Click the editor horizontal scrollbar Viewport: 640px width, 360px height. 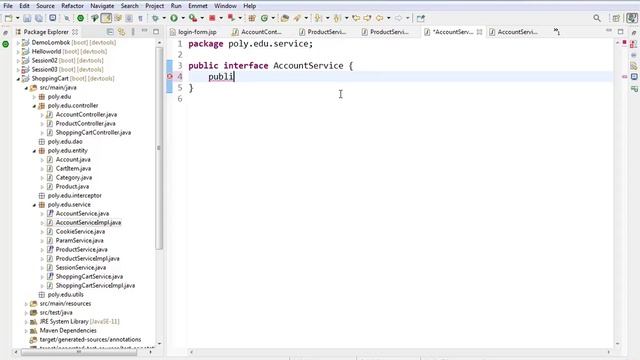[x=400, y=352]
